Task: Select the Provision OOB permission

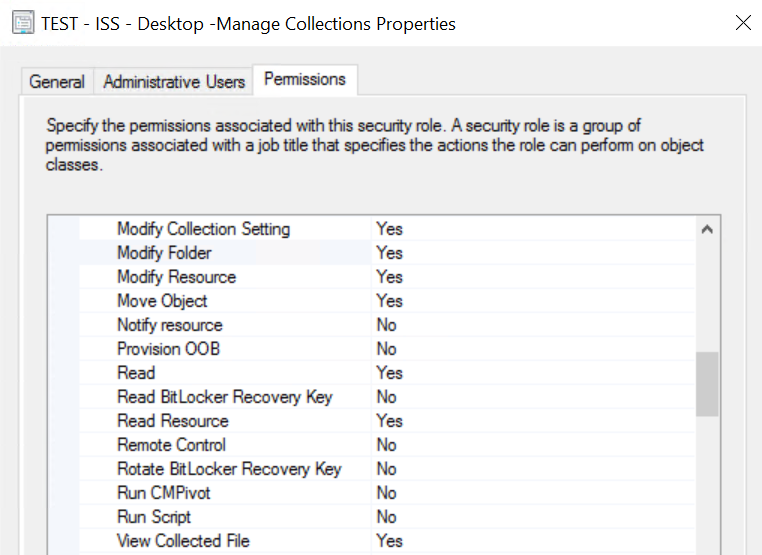Action: [x=387, y=349]
